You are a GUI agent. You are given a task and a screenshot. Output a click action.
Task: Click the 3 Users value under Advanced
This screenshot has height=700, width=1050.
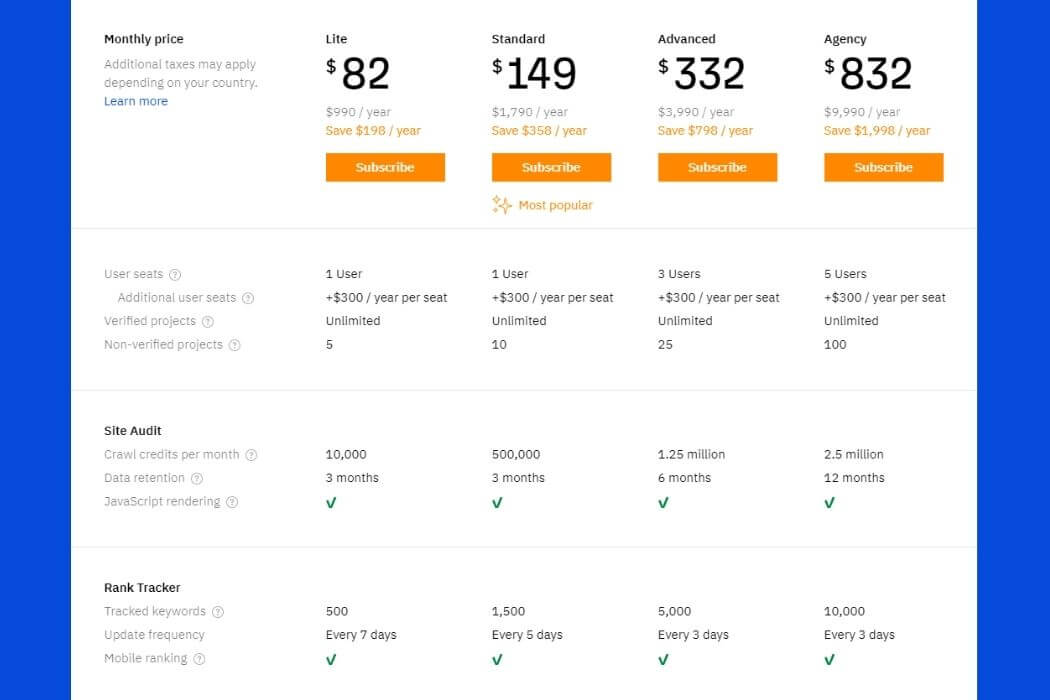[679, 274]
